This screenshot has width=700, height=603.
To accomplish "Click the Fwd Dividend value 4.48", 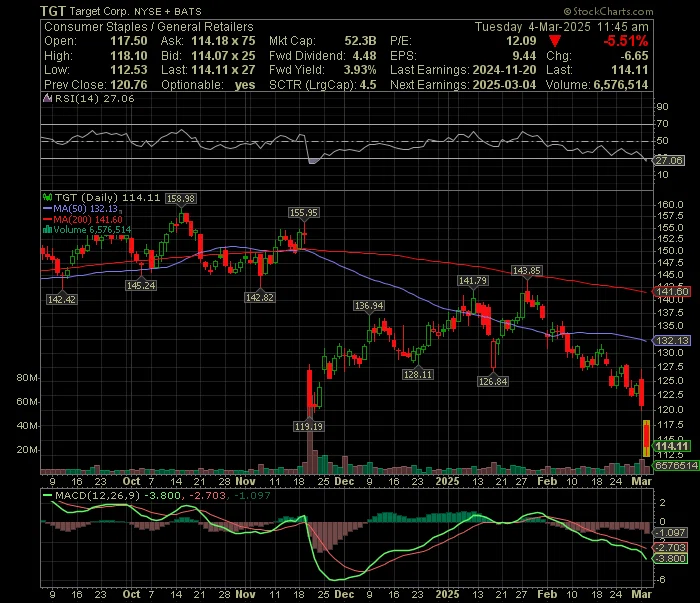I will [x=364, y=56].
